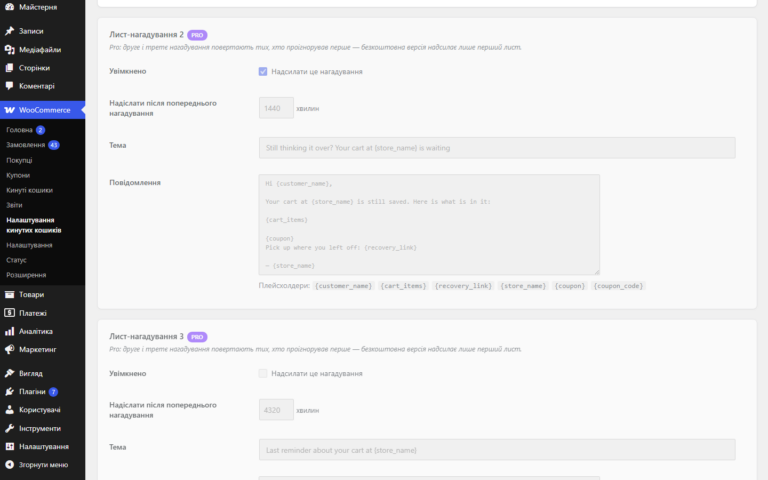
Task: Click the products icon beside Товари
Action: 9,294
